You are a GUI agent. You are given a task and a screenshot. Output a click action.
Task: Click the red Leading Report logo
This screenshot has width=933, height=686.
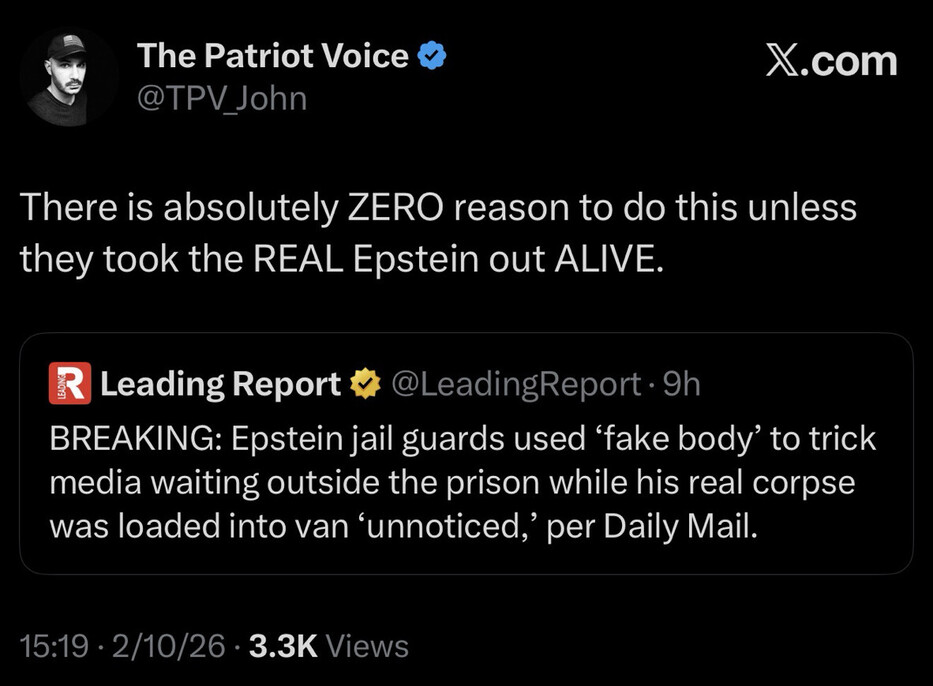70,384
